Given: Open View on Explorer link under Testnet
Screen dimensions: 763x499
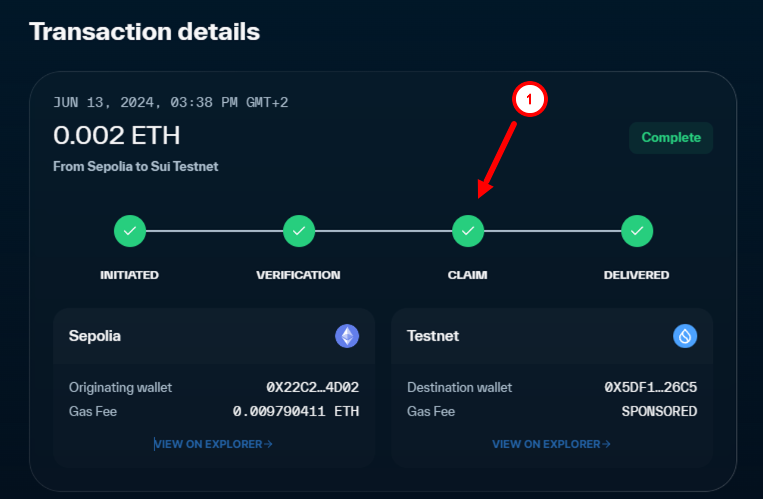Looking at the screenshot, I should (x=551, y=444).
